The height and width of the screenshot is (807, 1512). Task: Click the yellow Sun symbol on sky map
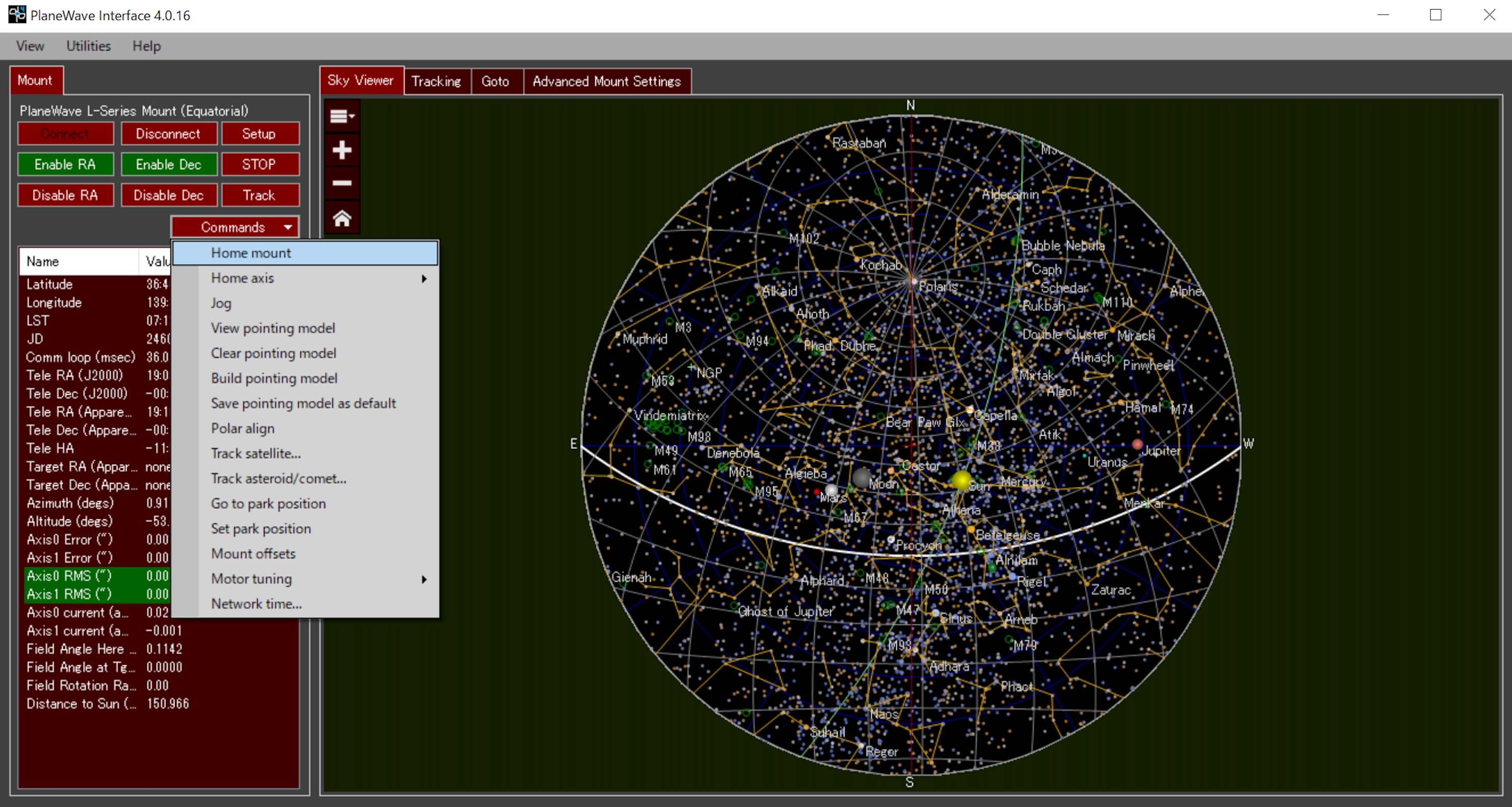(x=962, y=480)
